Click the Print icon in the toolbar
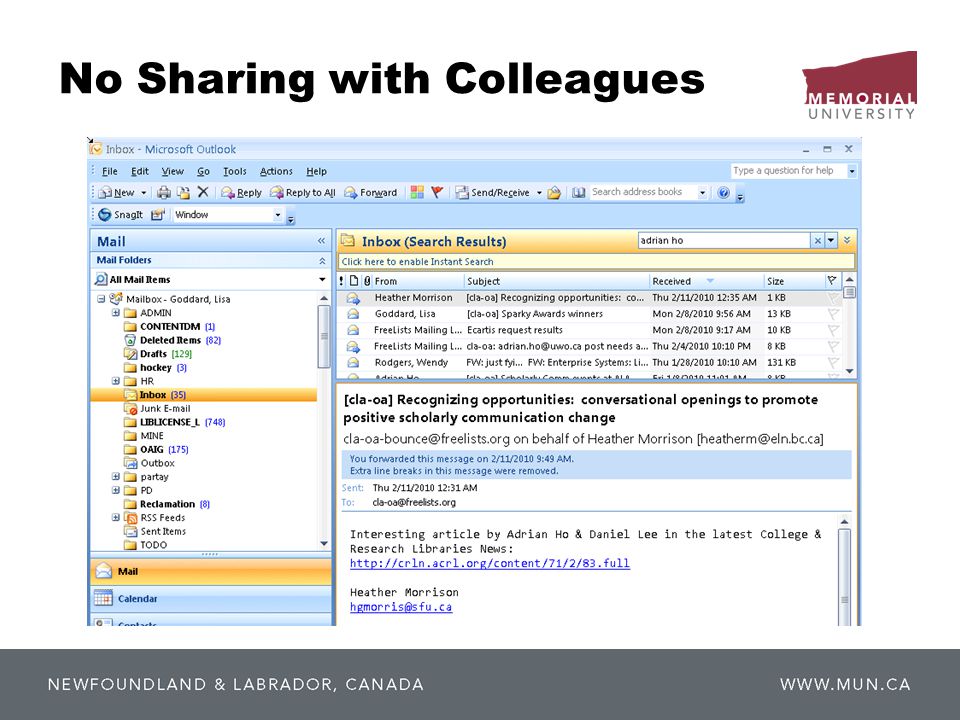Image resolution: width=960 pixels, height=720 pixels. (163, 193)
